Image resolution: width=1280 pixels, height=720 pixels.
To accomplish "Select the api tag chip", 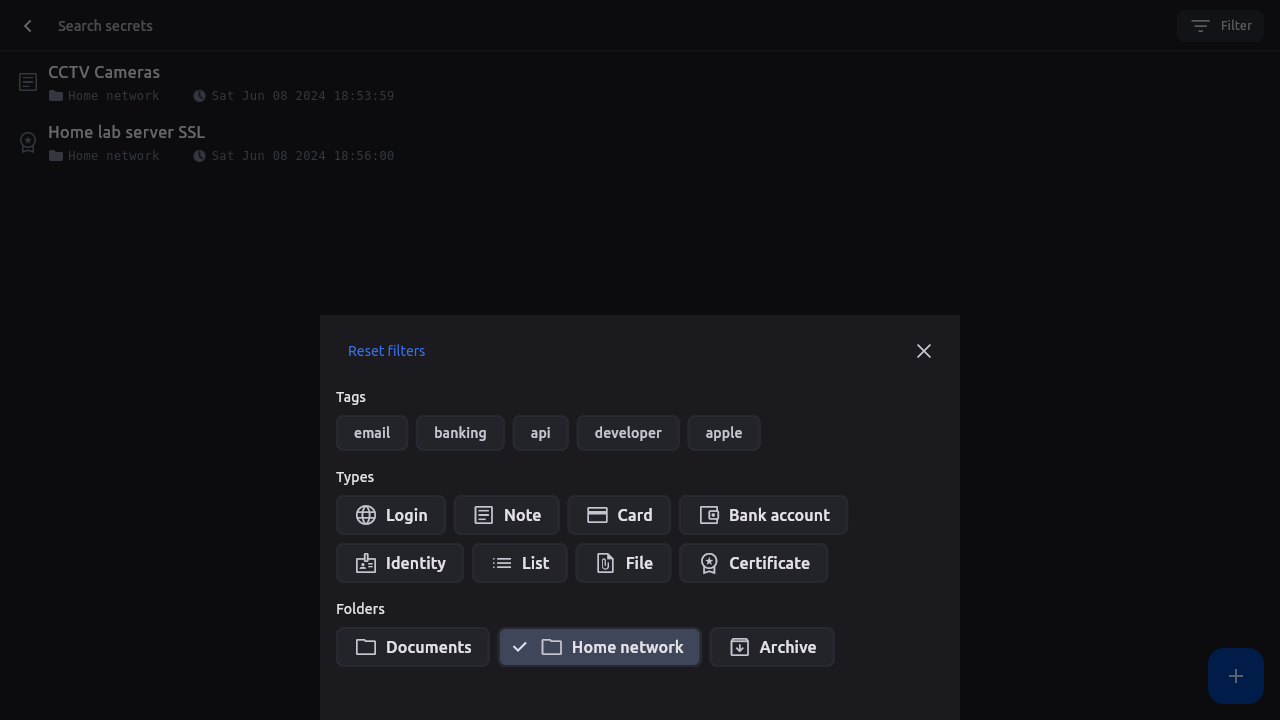I will 540,433.
